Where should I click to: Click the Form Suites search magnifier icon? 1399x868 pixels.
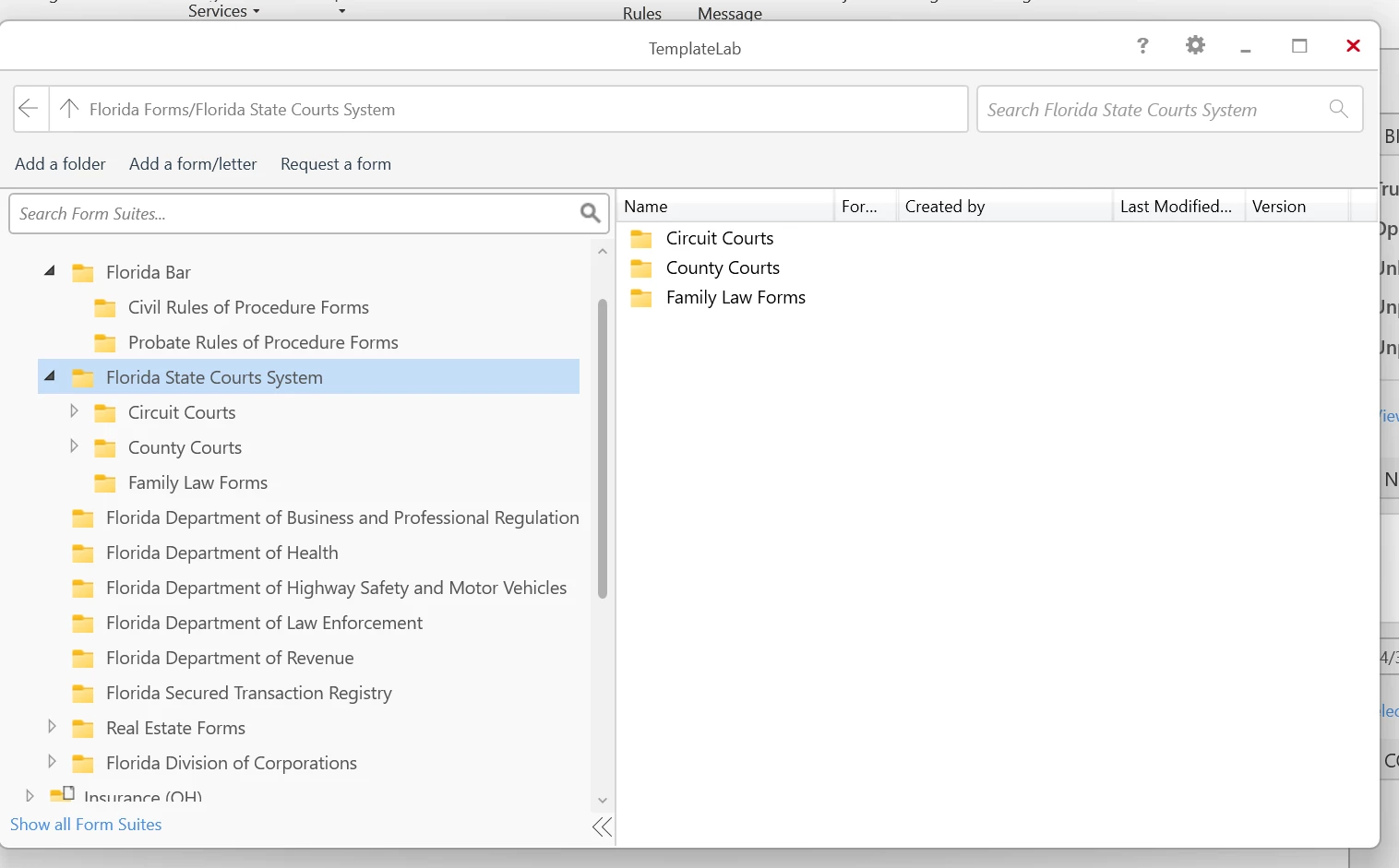coord(591,214)
